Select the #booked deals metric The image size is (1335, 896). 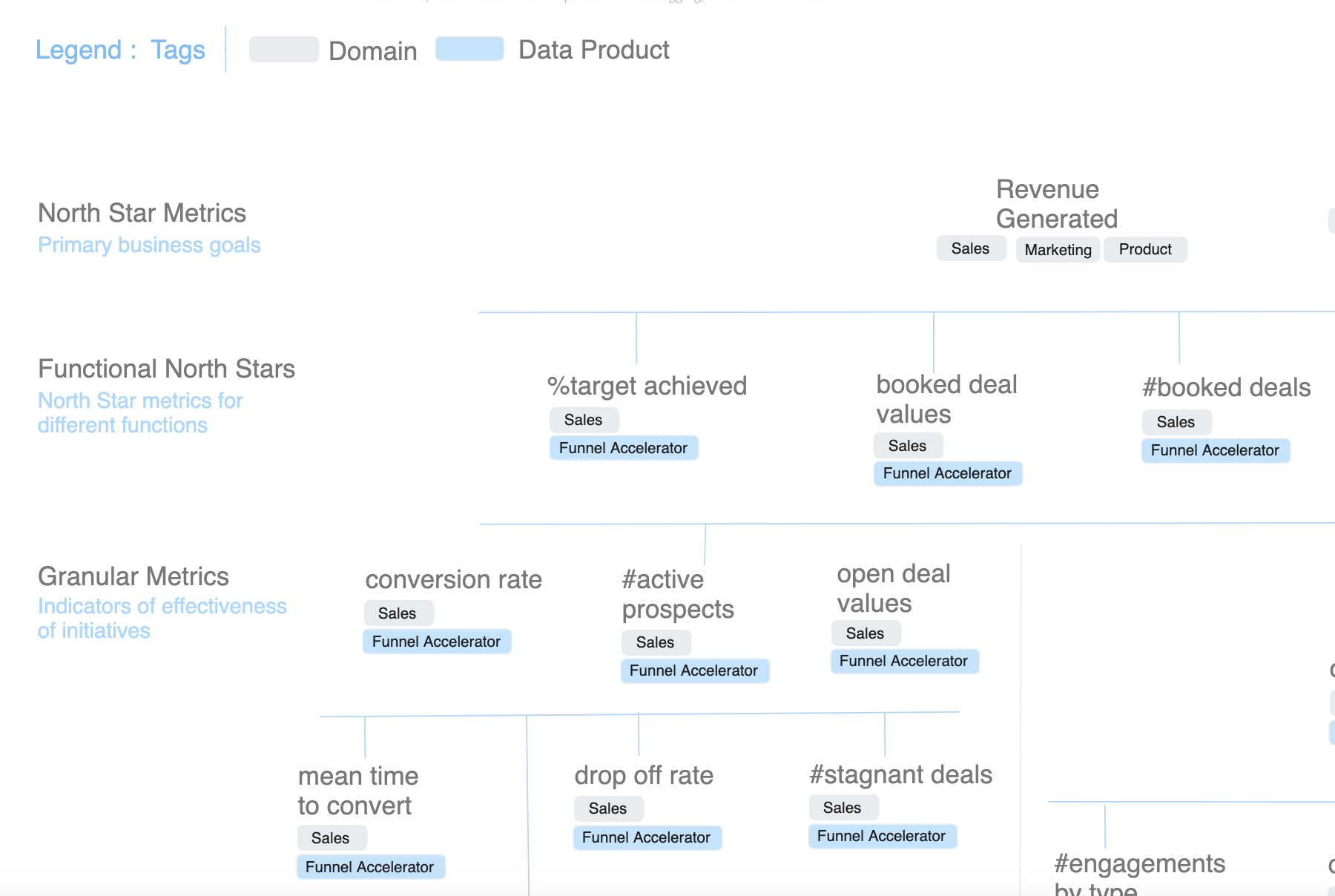tap(1227, 387)
